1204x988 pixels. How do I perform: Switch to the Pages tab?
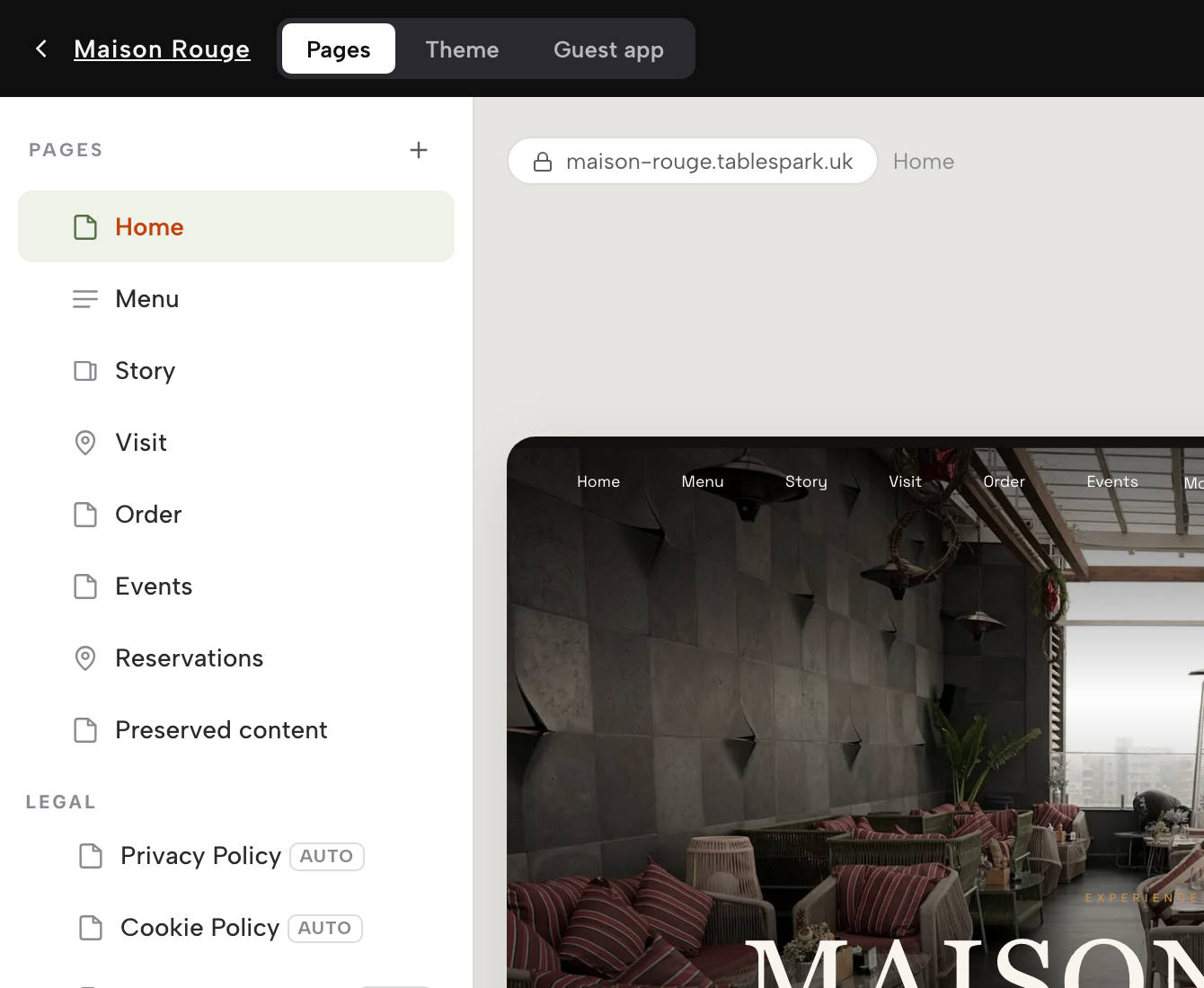coord(339,49)
